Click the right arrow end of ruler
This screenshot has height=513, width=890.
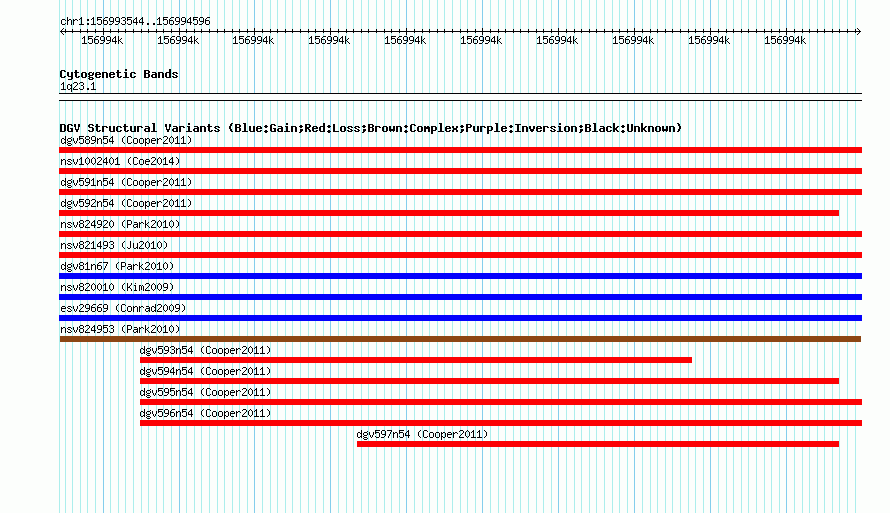pyautogui.click(x=858, y=31)
